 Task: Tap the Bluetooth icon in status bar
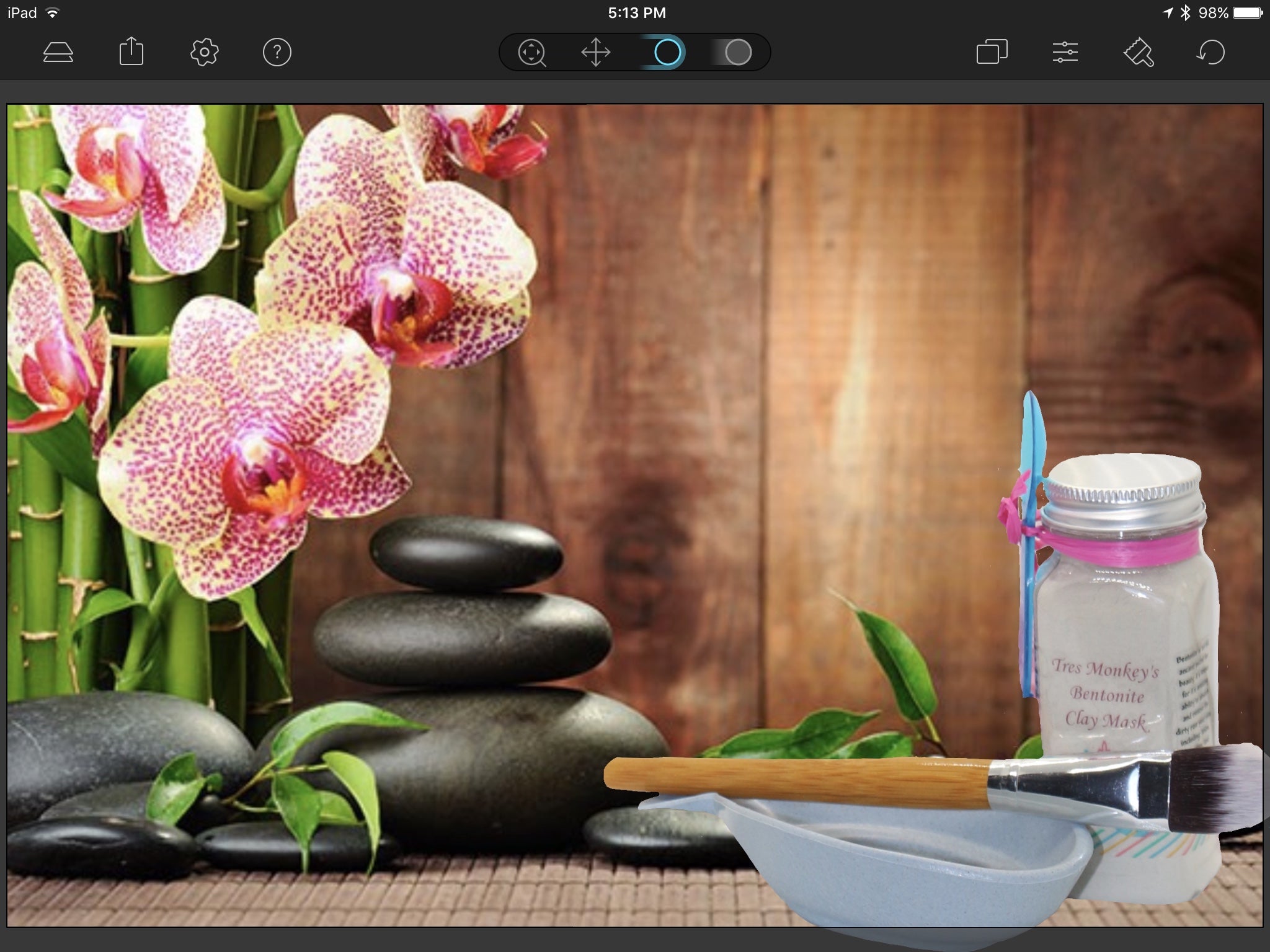click(x=1185, y=13)
